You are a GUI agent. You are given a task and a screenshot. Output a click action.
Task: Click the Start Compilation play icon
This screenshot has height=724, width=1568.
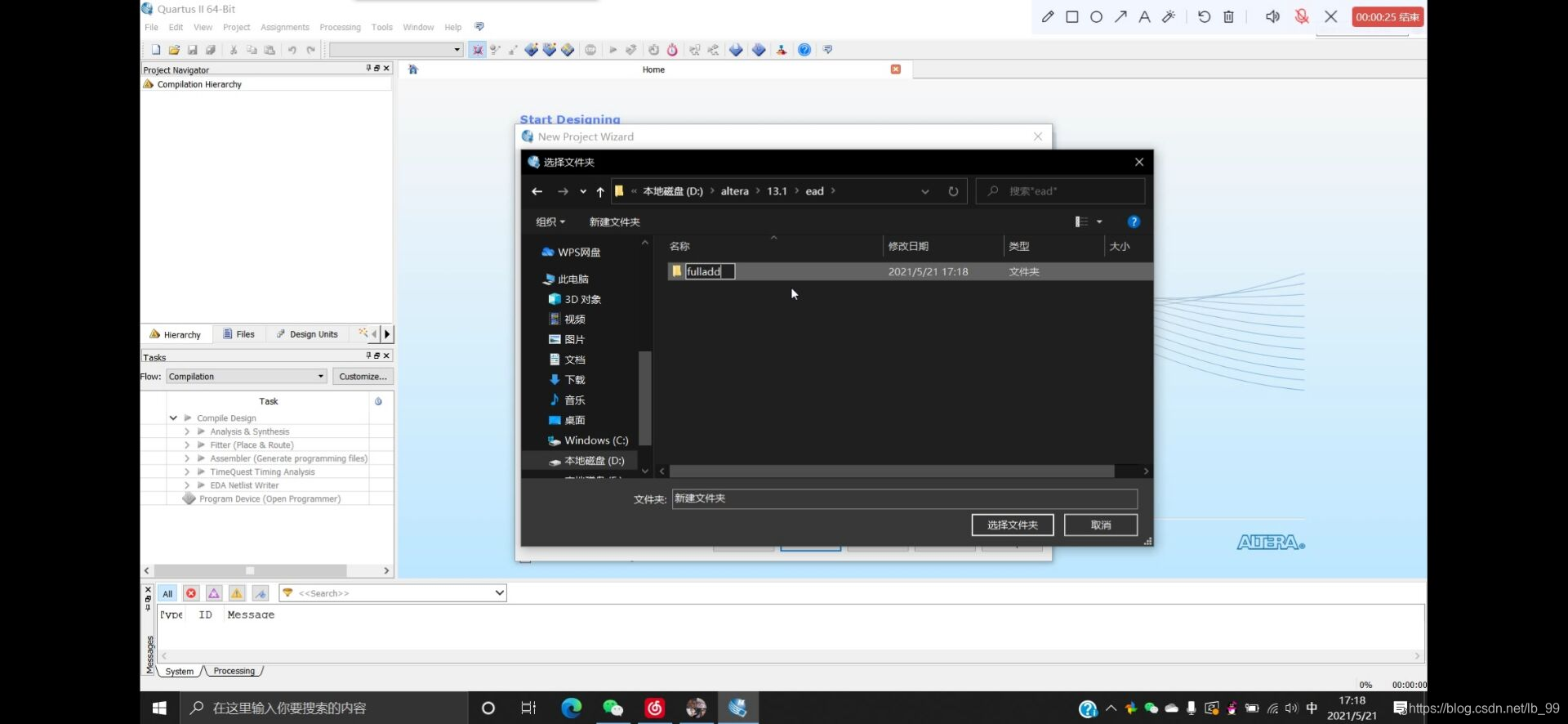point(612,50)
